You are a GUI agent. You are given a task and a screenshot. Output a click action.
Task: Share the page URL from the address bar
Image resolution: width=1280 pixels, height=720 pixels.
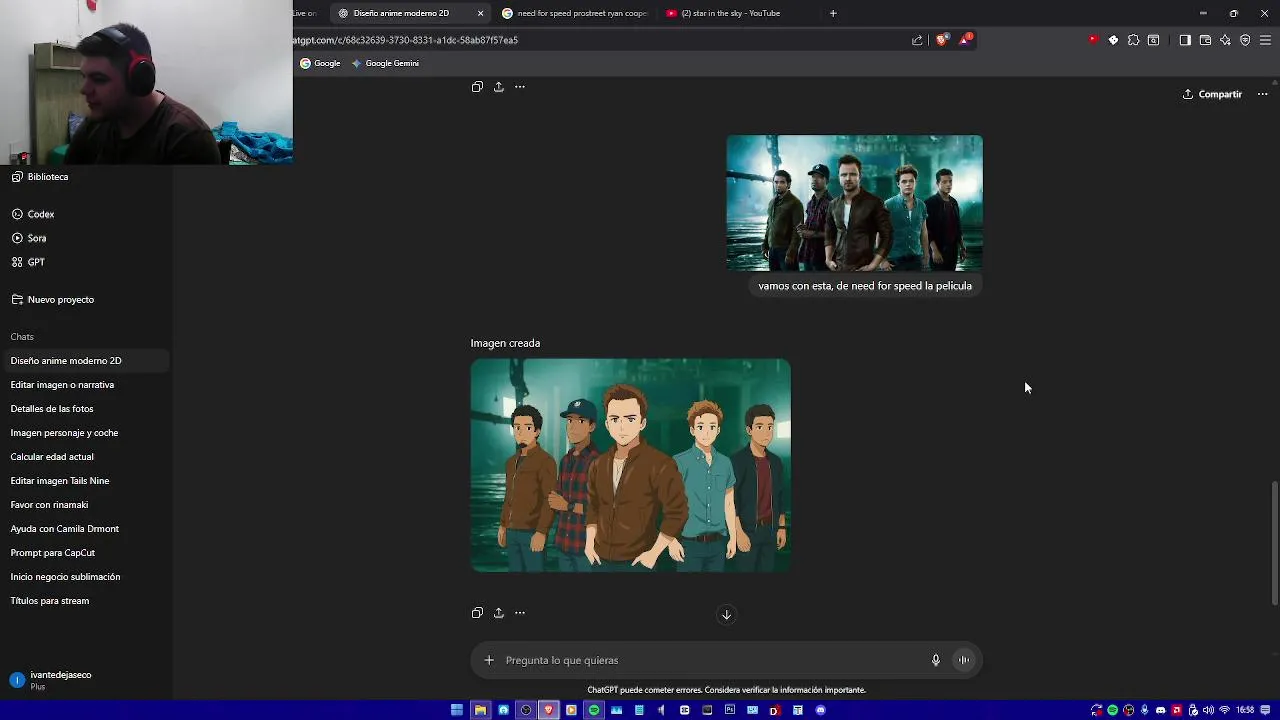pos(917,40)
